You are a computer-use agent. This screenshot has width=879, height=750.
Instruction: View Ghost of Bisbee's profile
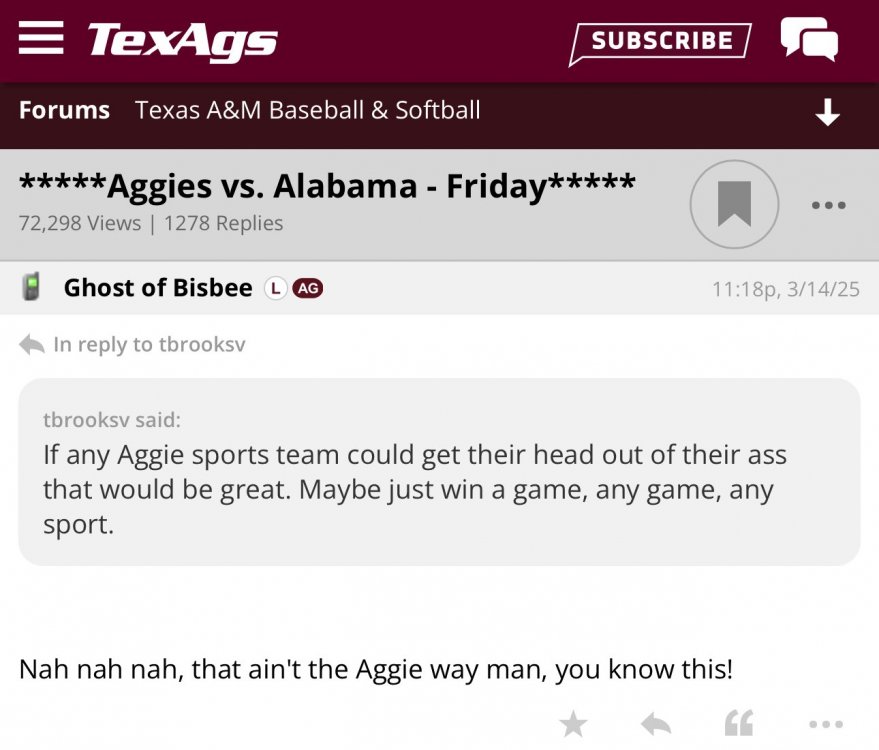coord(158,288)
